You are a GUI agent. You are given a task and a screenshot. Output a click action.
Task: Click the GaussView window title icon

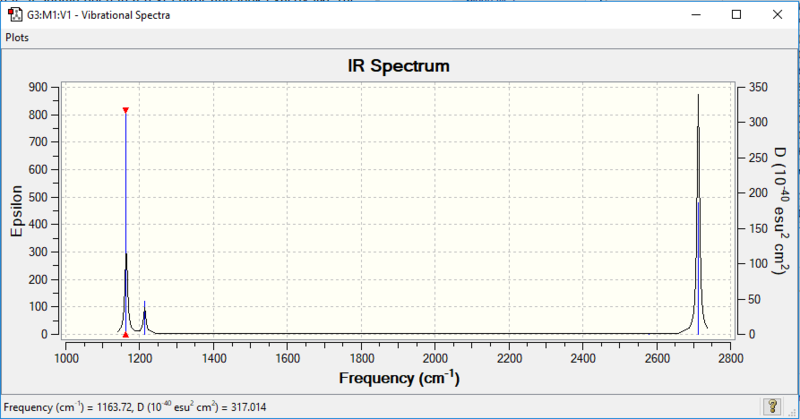click(15, 15)
